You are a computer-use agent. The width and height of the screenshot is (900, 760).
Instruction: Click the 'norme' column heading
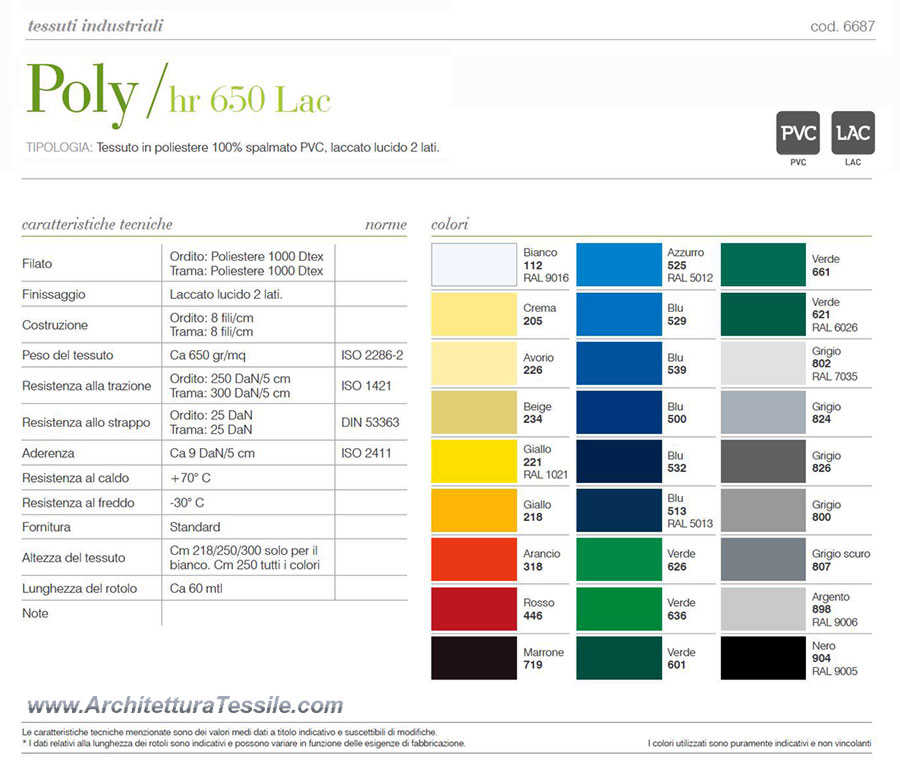click(x=386, y=225)
